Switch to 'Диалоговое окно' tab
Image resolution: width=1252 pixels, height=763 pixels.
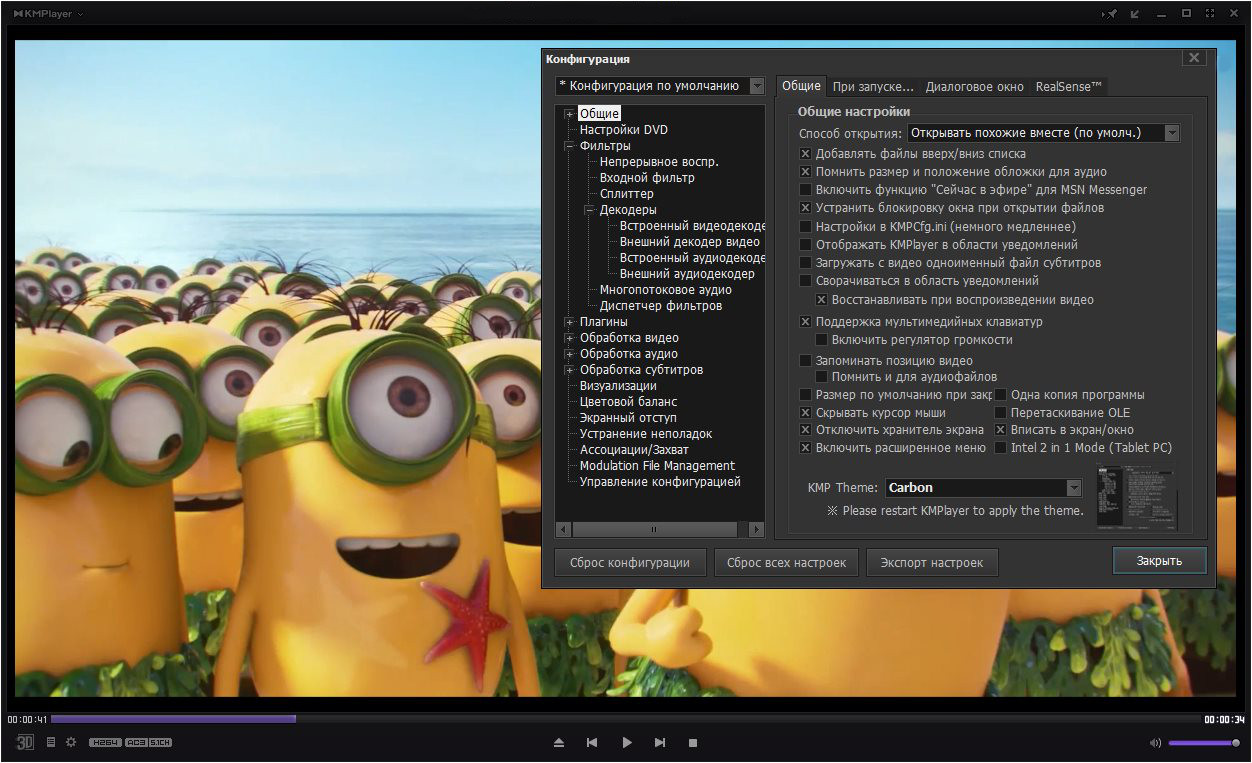tap(975, 87)
